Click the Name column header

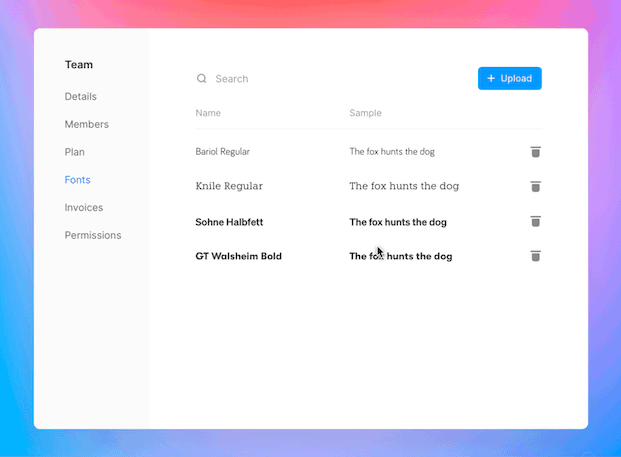click(208, 113)
